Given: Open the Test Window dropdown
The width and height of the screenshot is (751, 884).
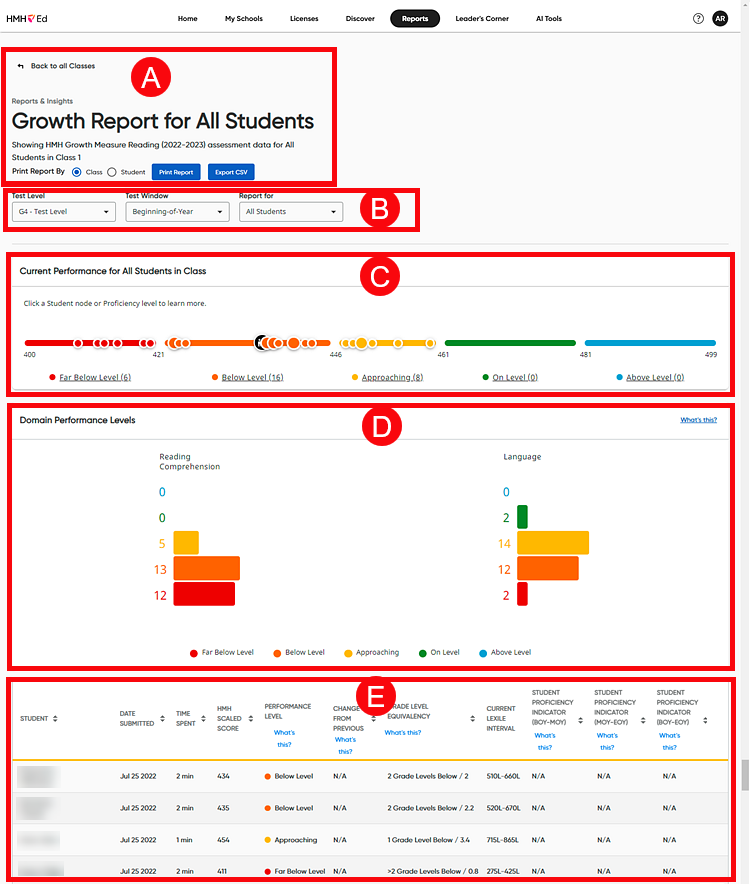Looking at the screenshot, I should (177, 211).
